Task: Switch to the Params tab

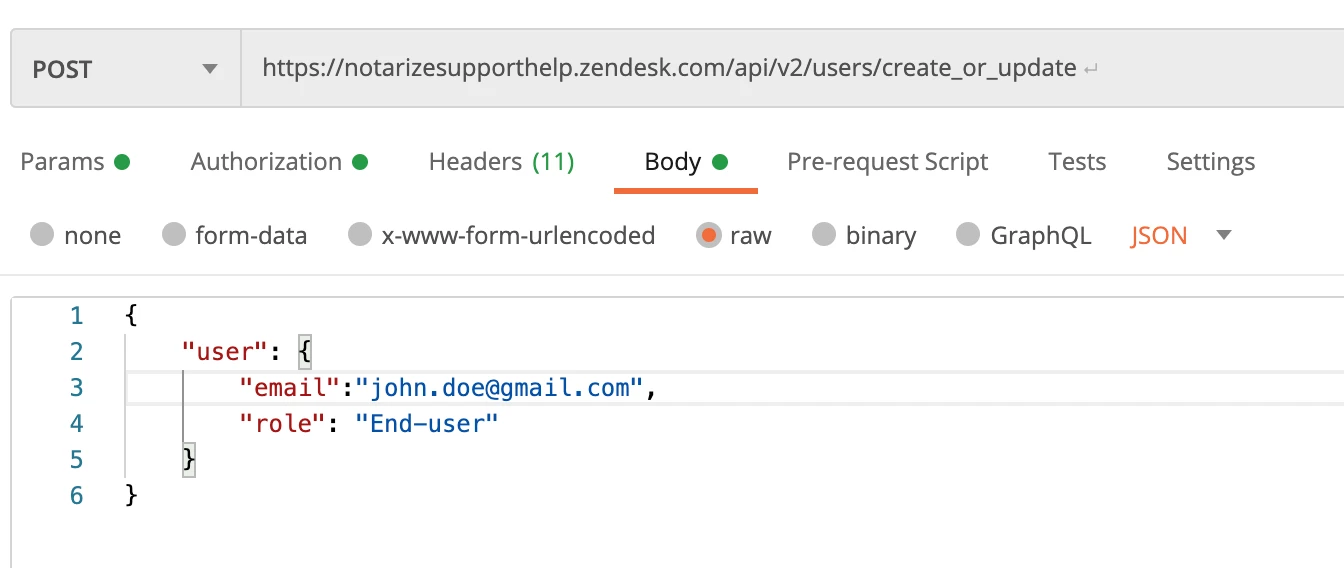Action: (62, 162)
